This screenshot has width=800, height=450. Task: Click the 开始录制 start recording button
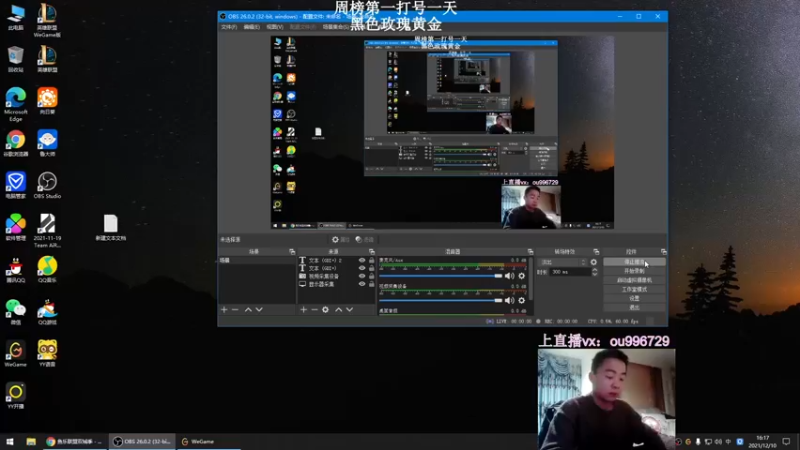tap(634, 271)
